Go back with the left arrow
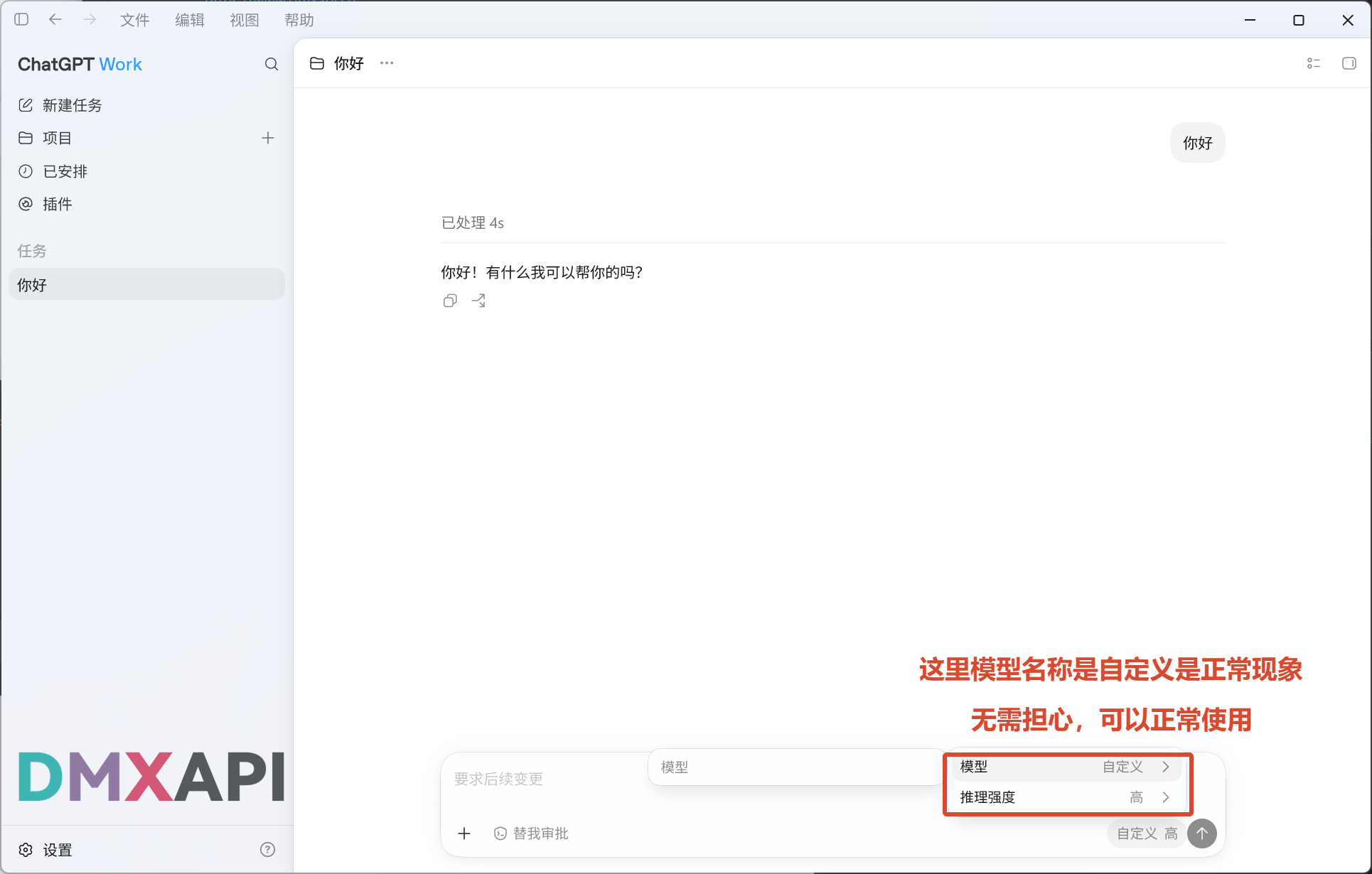 click(55, 20)
